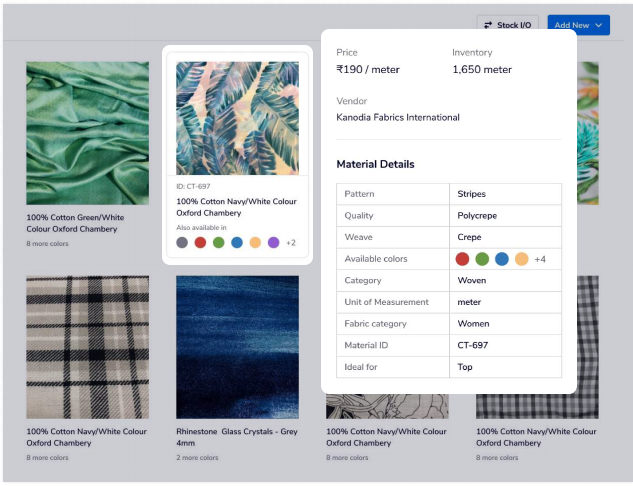
Task: Open the beige plaid fabric thumbnail
Action: [88, 347]
